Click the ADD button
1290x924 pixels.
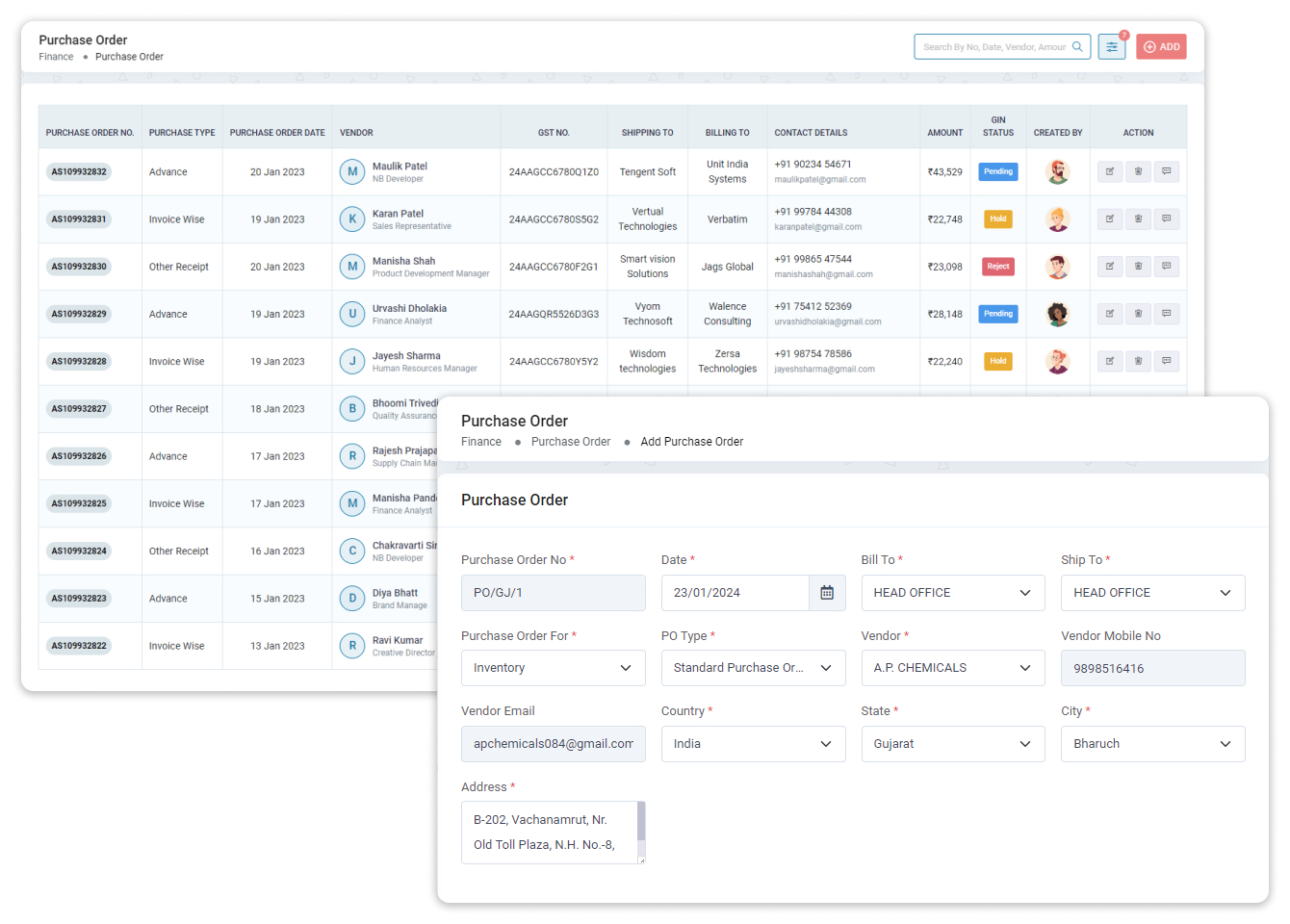tap(1161, 47)
